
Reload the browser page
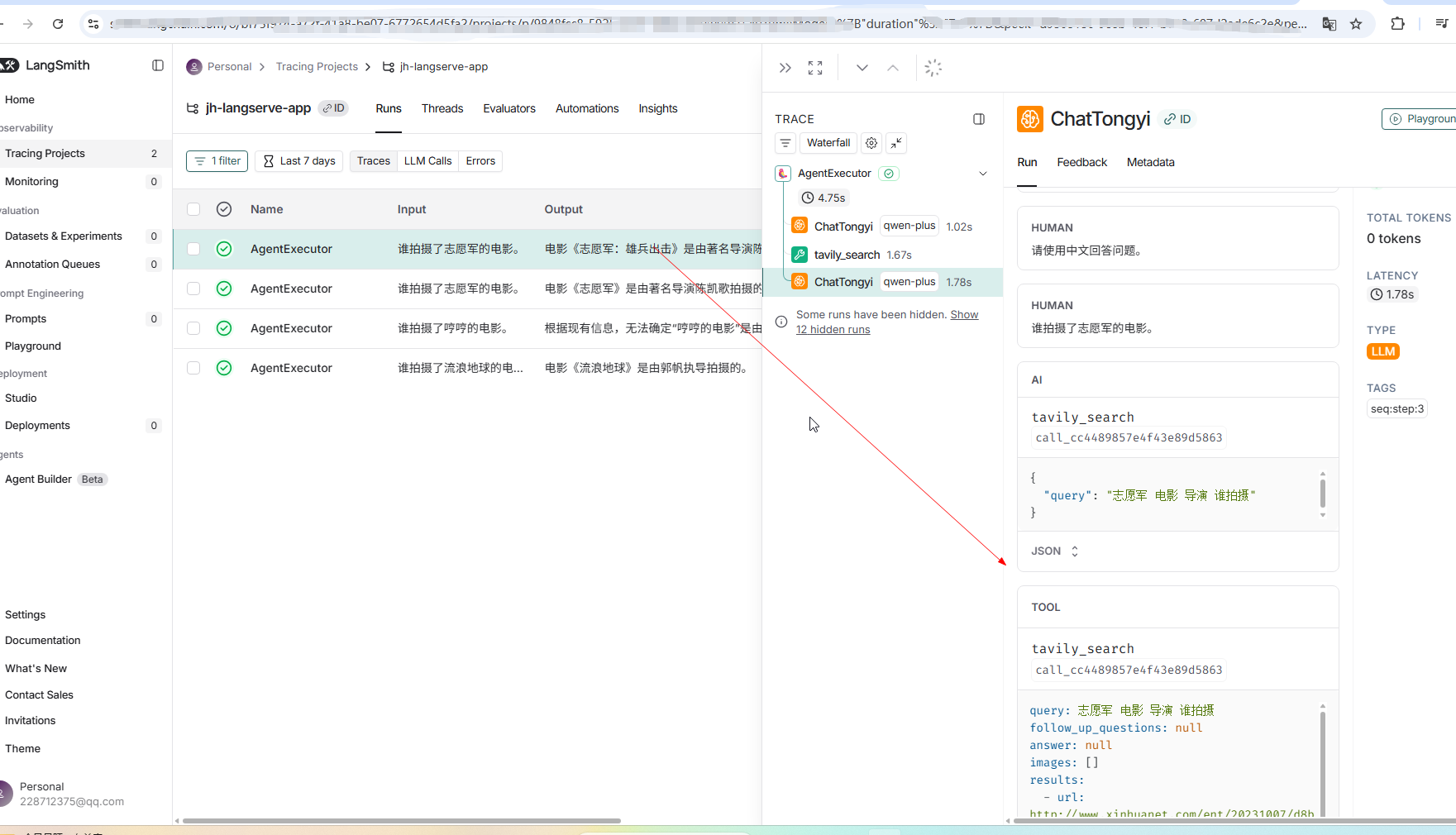pos(58,24)
